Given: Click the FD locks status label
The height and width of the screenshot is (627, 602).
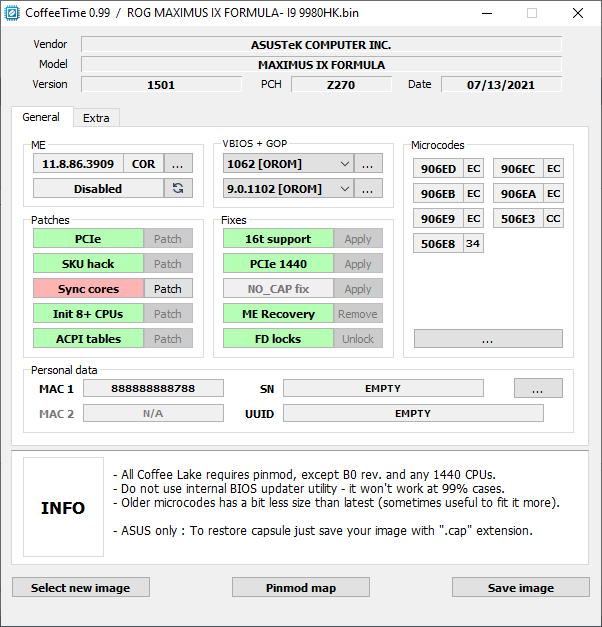Looking at the screenshot, I should pyautogui.click(x=278, y=338).
